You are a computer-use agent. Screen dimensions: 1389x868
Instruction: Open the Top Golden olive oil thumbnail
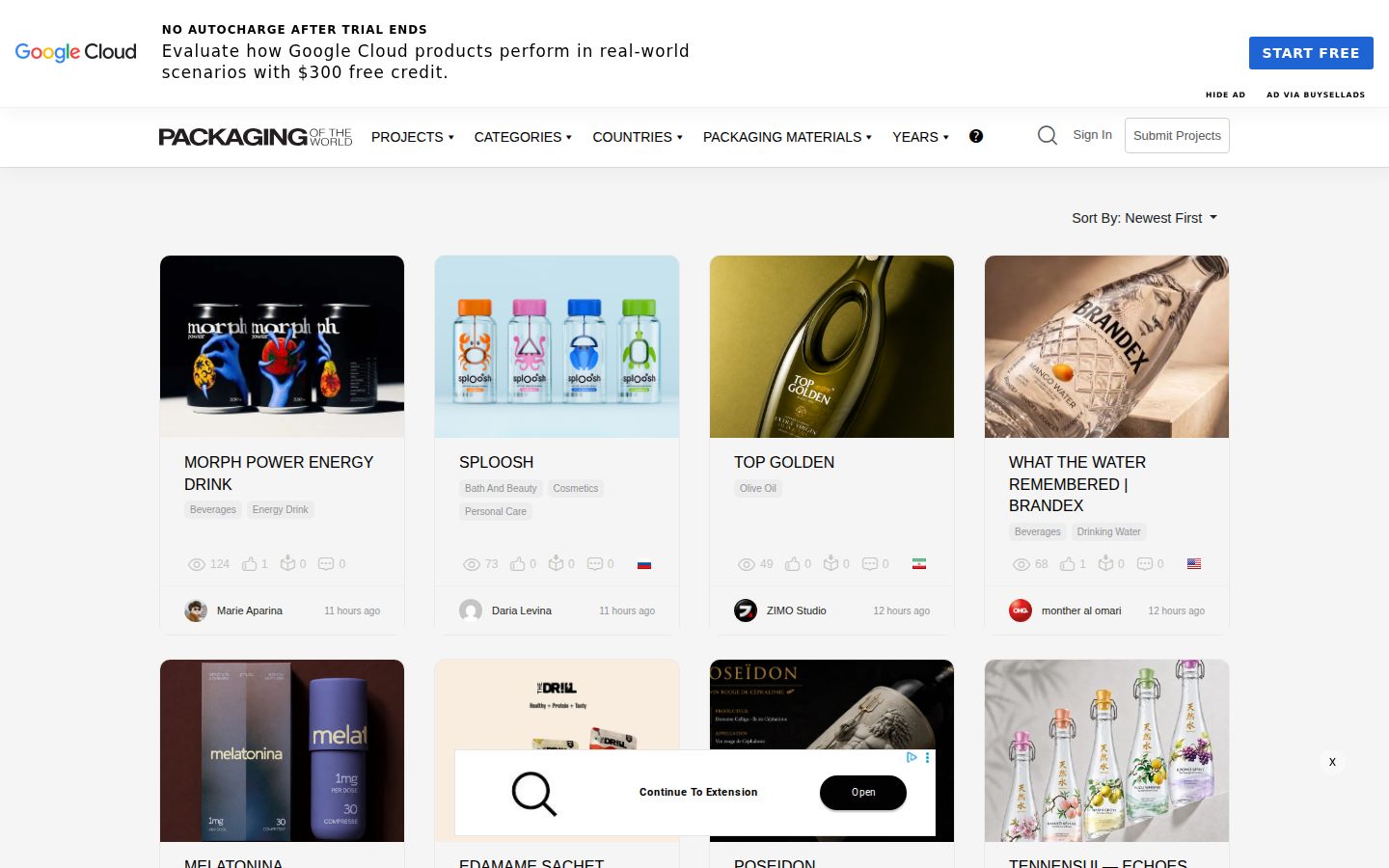(831, 346)
